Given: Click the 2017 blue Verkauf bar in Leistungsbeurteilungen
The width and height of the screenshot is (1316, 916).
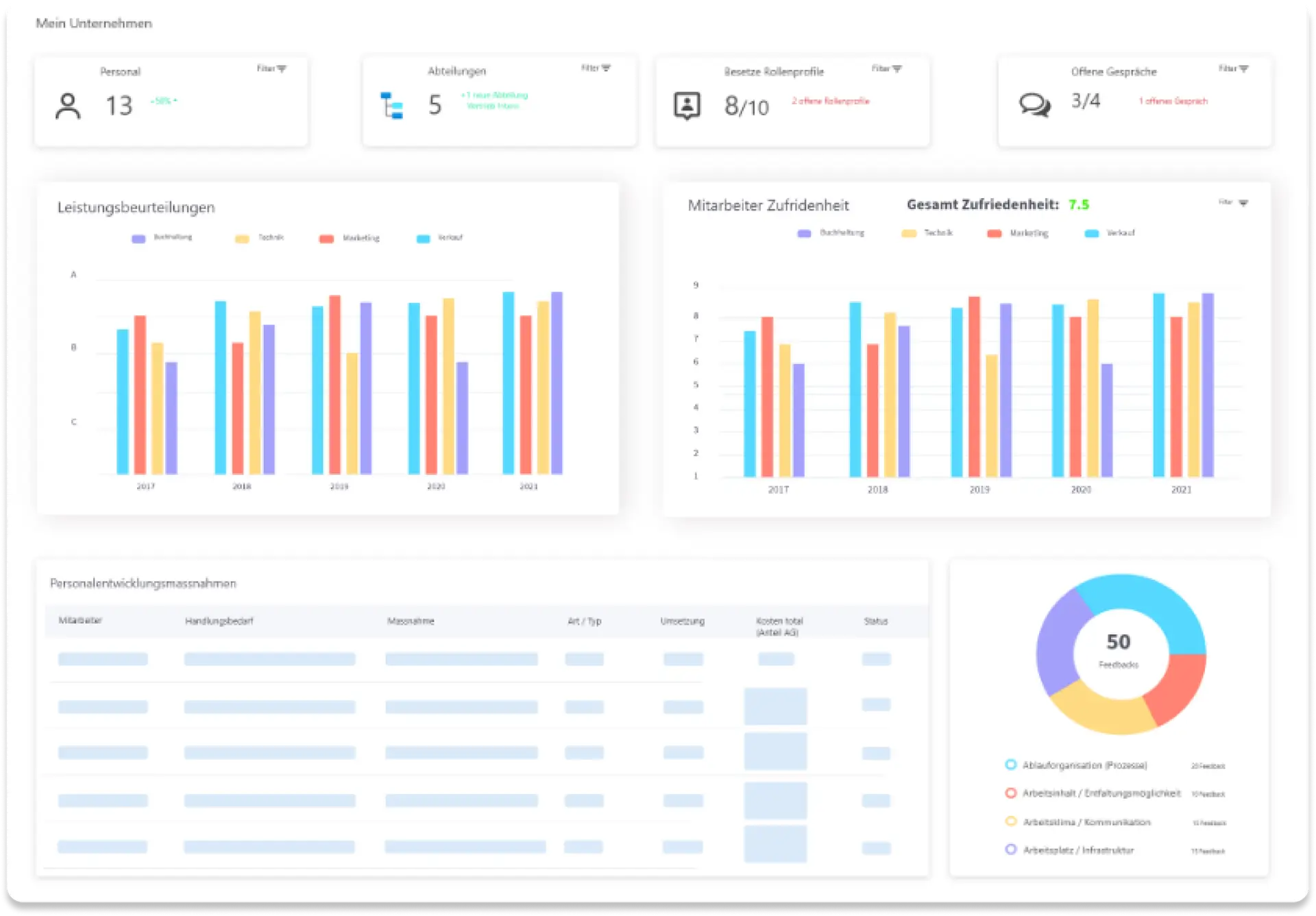Looking at the screenshot, I should tap(123, 402).
